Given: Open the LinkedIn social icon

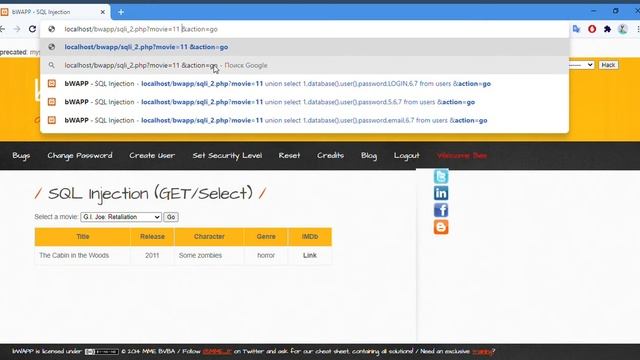Looking at the screenshot, I should click(441, 193).
